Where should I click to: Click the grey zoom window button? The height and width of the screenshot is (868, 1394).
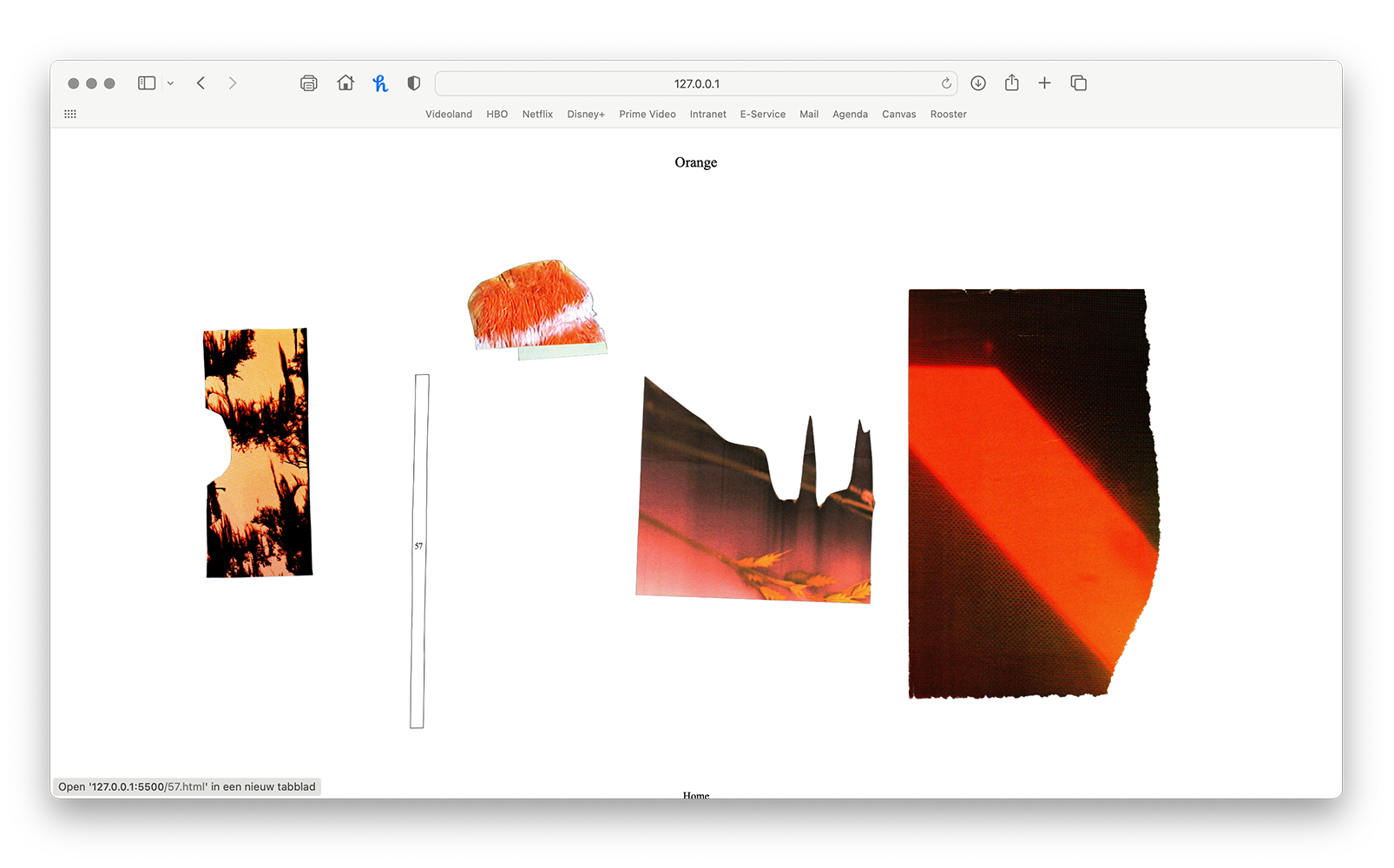point(109,83)
